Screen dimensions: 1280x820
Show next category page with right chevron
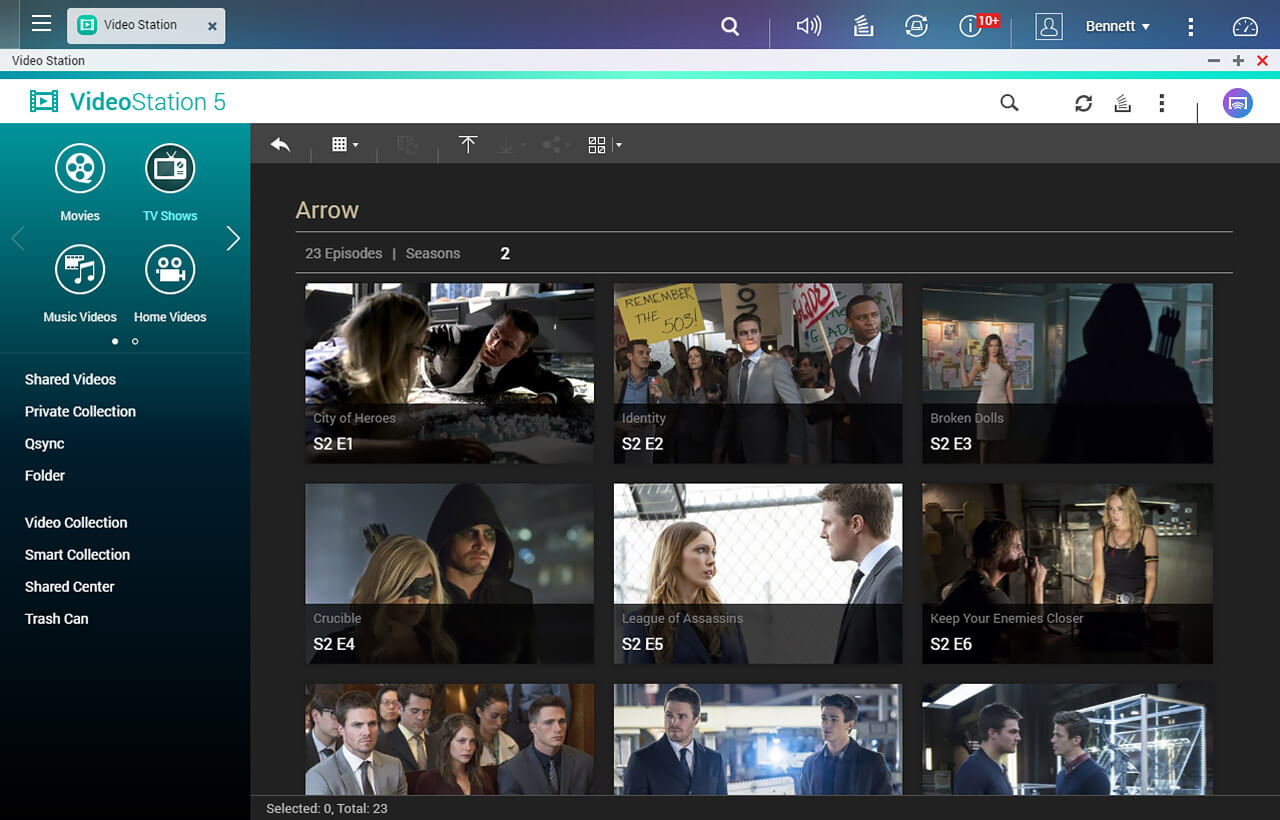tap(233, 238)
